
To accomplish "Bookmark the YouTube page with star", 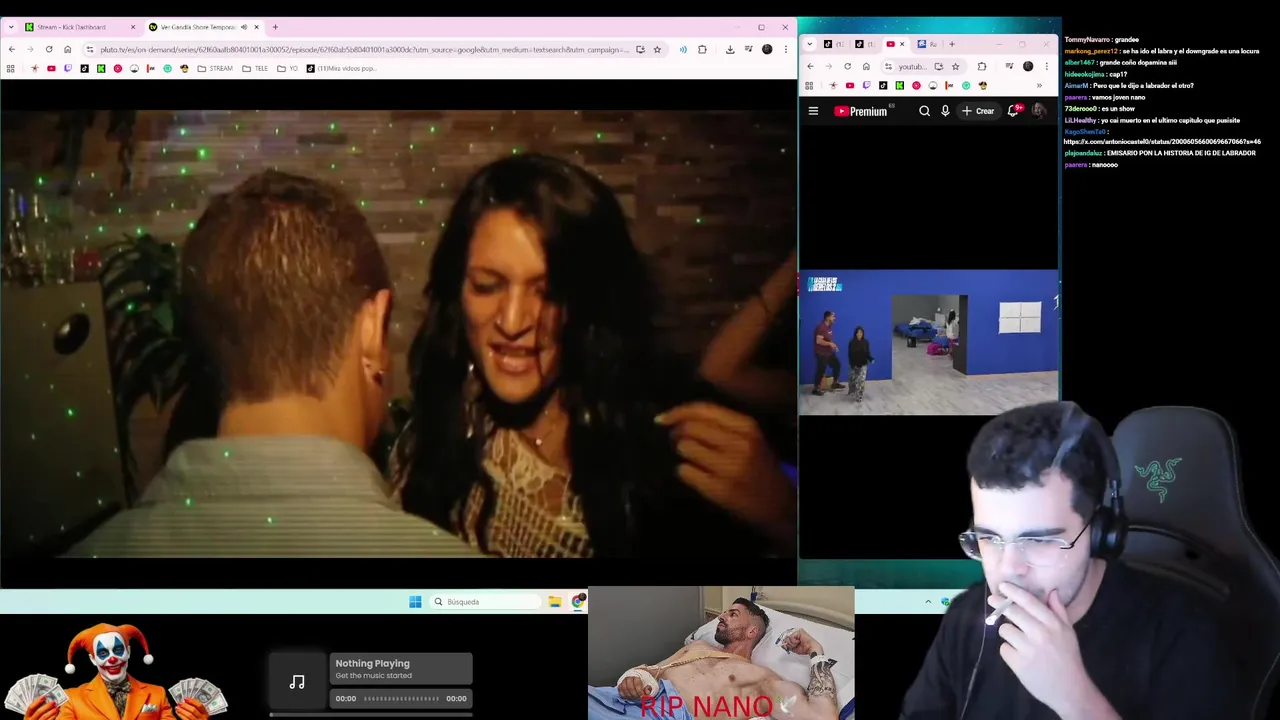I will (955, 67).
